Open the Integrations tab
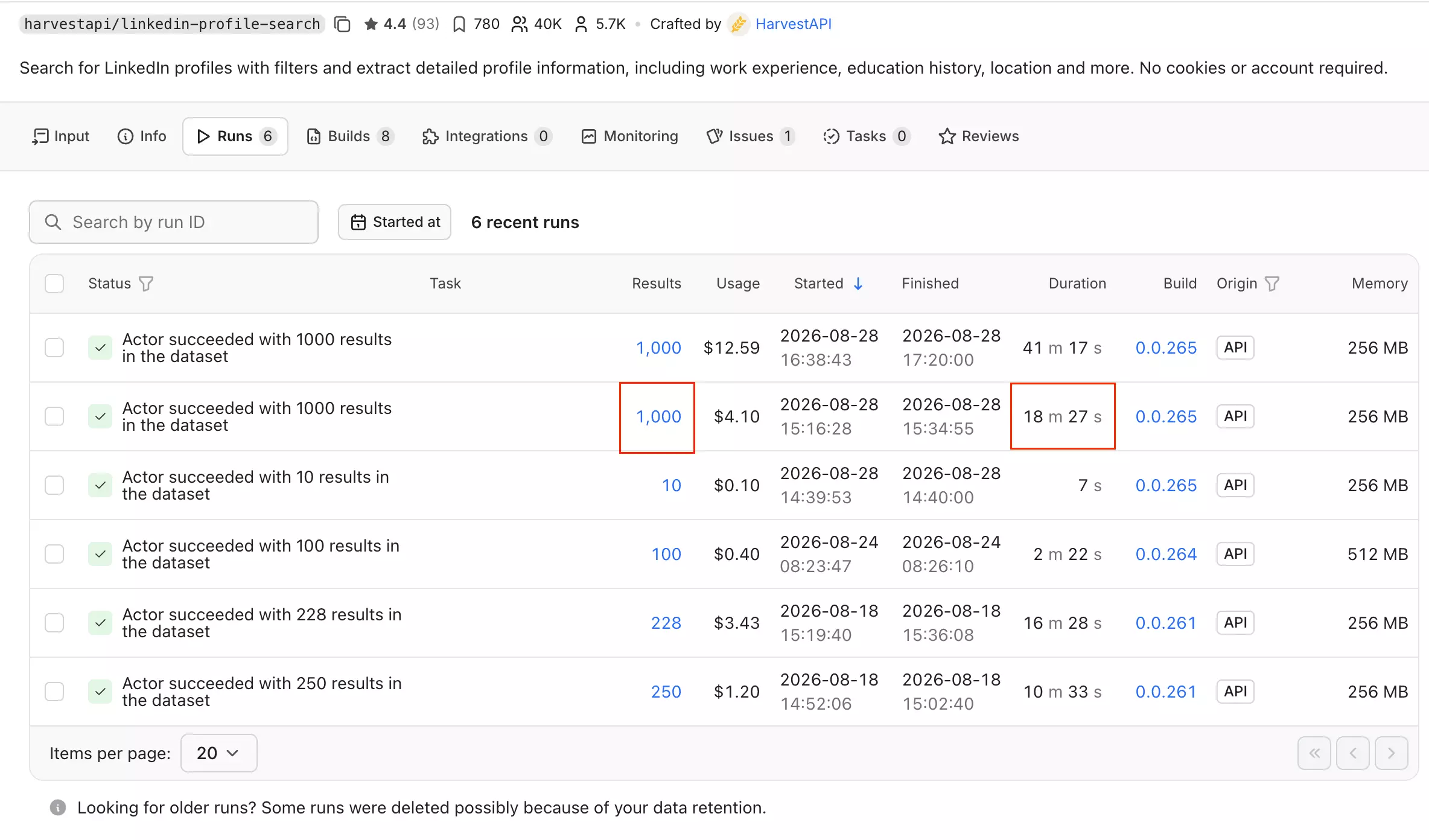Image resolution: width=1429 pixels, height=840 pixels. (x=486, y=136)
